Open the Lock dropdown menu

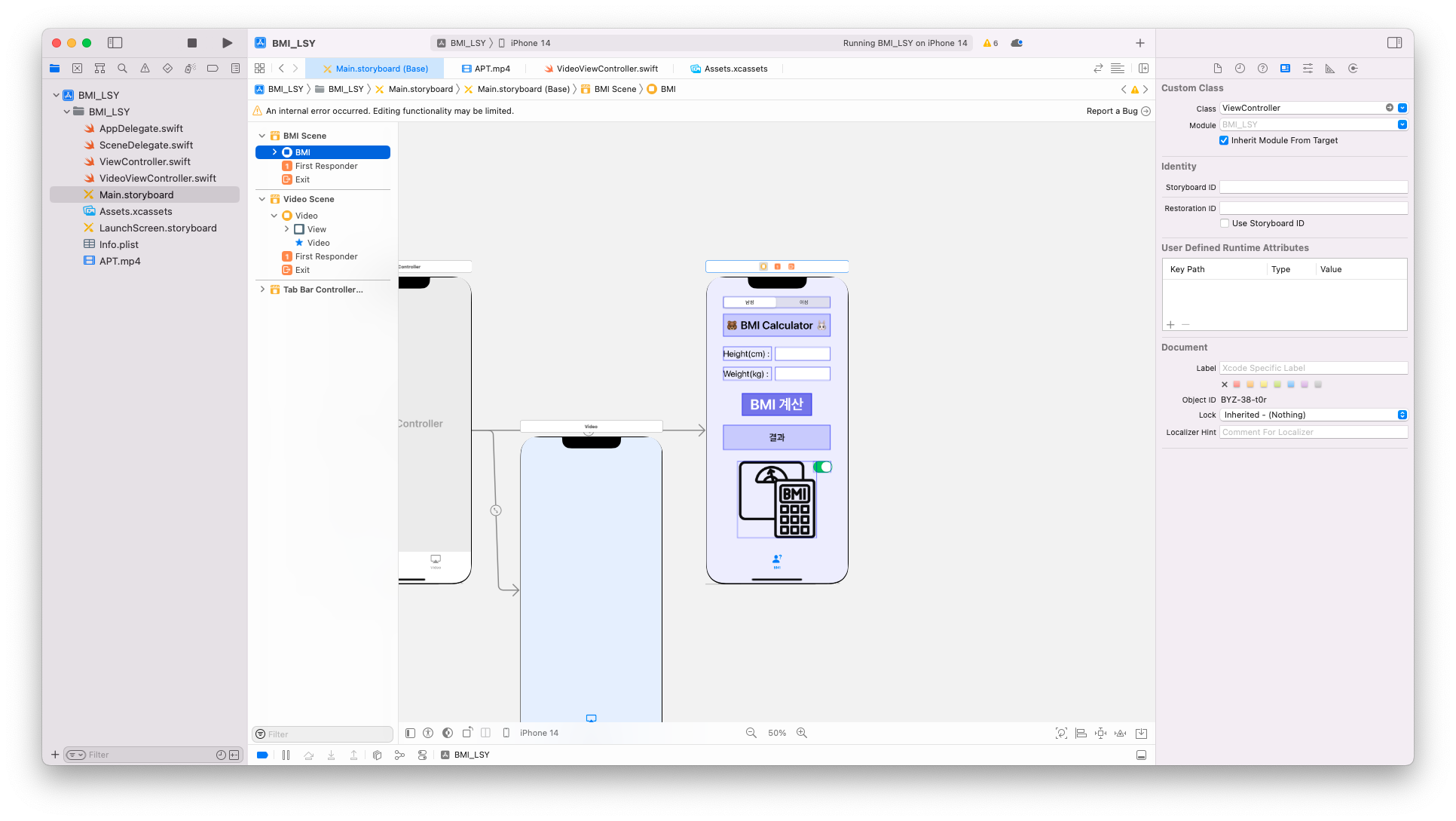click(1313, 415)
